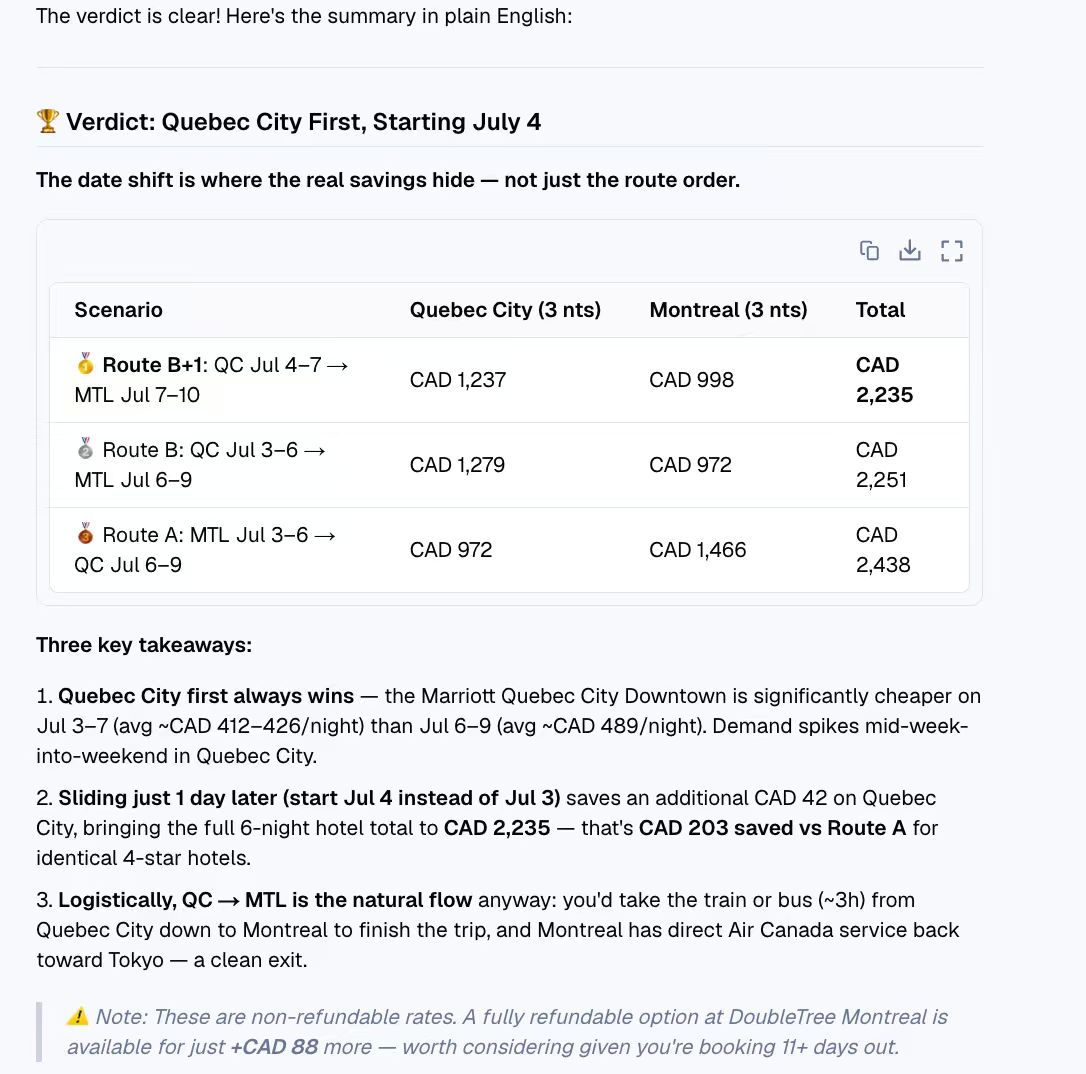Image resolution: width=1086 pixels, height=1074 pixels.
Task: Click the CAD 1,237 Quebec City cell
Action: pyautogui.click(x=458, y=379)
